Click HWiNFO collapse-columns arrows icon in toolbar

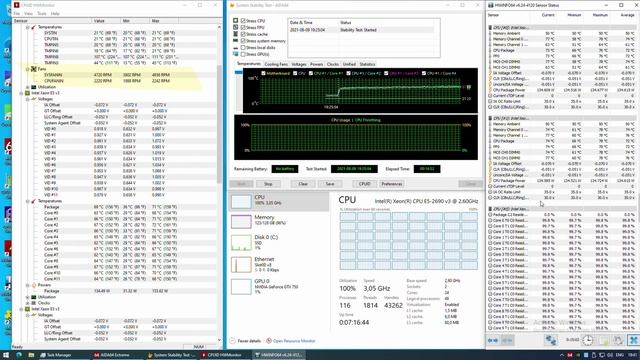tap(507, 340)
